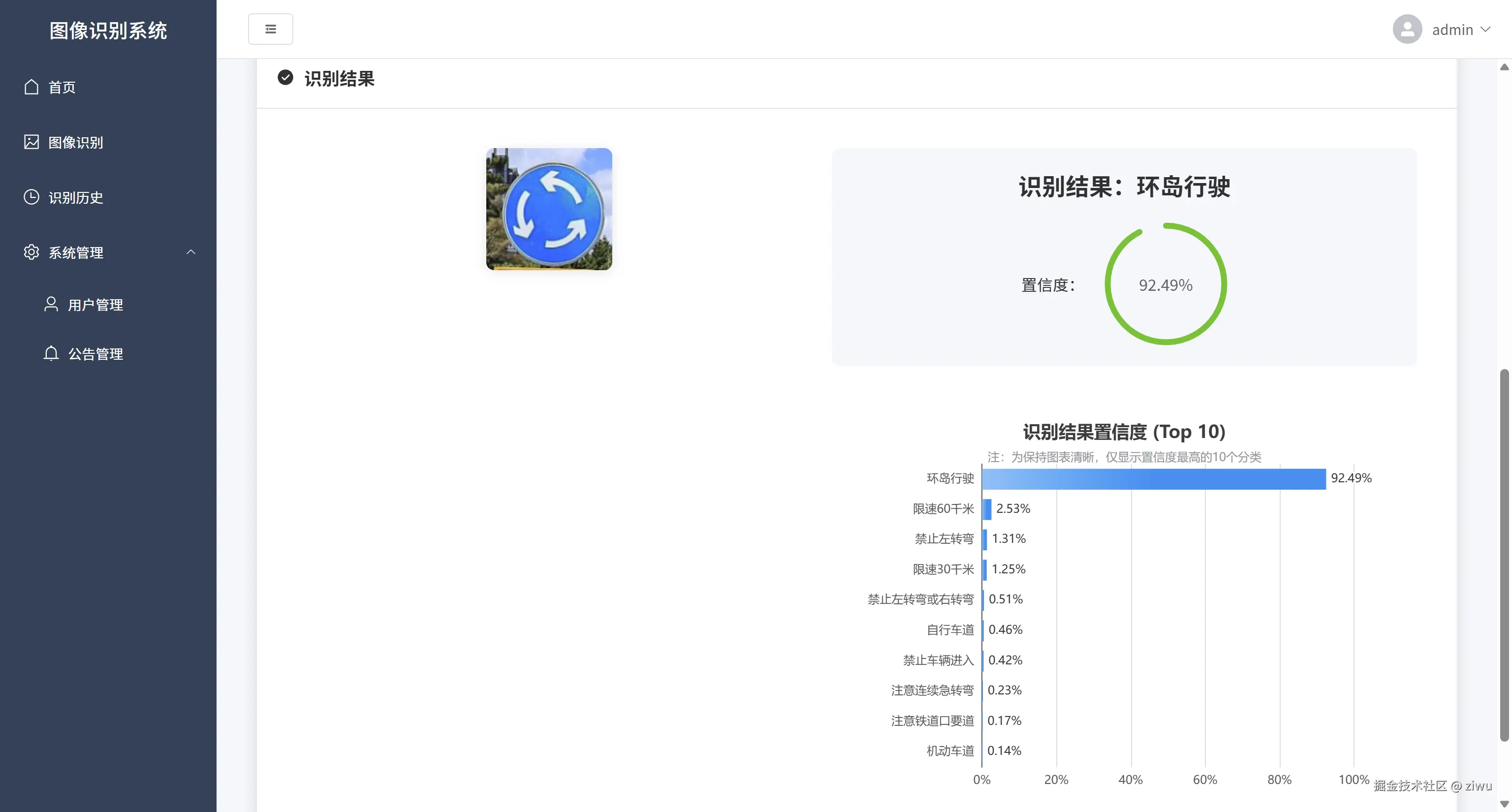Open the admin account dropdown
This screenshot has height=812, width=1512.
[x=1461, y=29]
